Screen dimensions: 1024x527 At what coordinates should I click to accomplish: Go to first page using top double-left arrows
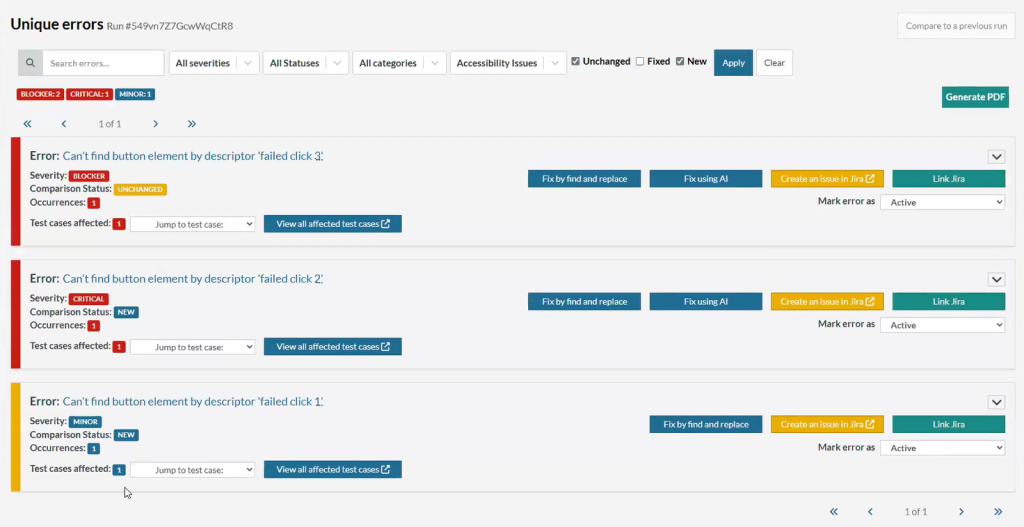tap(27, 124)
